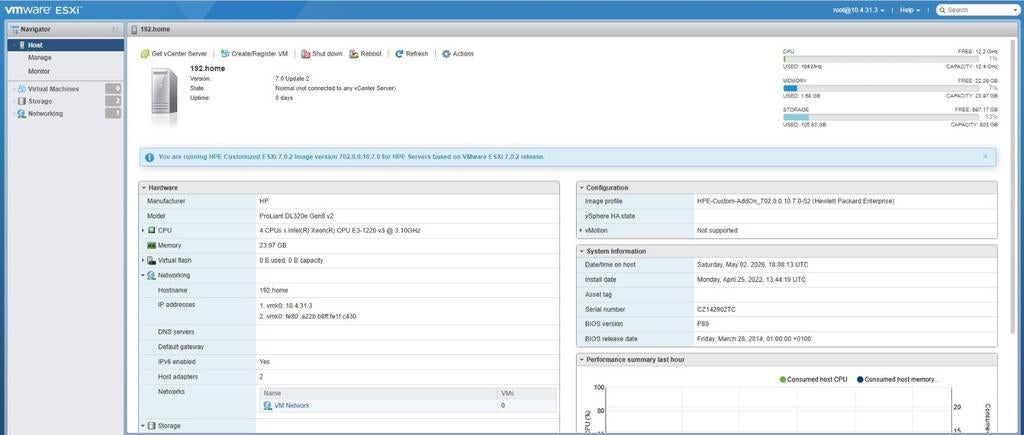Expand the CPU row in Hardware
The image size is (1024, 435).
(x=143, y=231)
